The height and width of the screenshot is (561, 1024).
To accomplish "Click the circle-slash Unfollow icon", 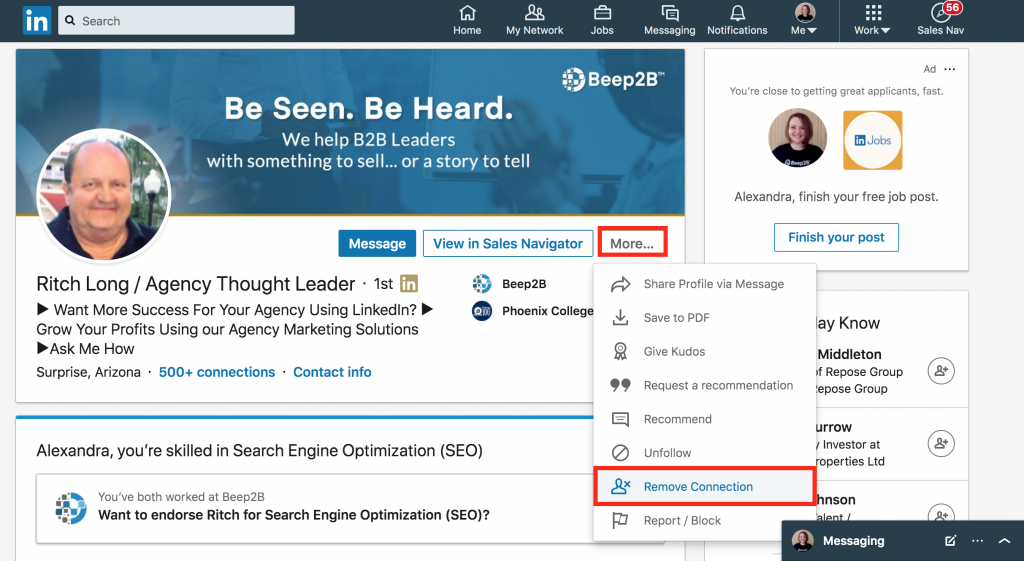I will pyautogui.click(x=620, y=453).
